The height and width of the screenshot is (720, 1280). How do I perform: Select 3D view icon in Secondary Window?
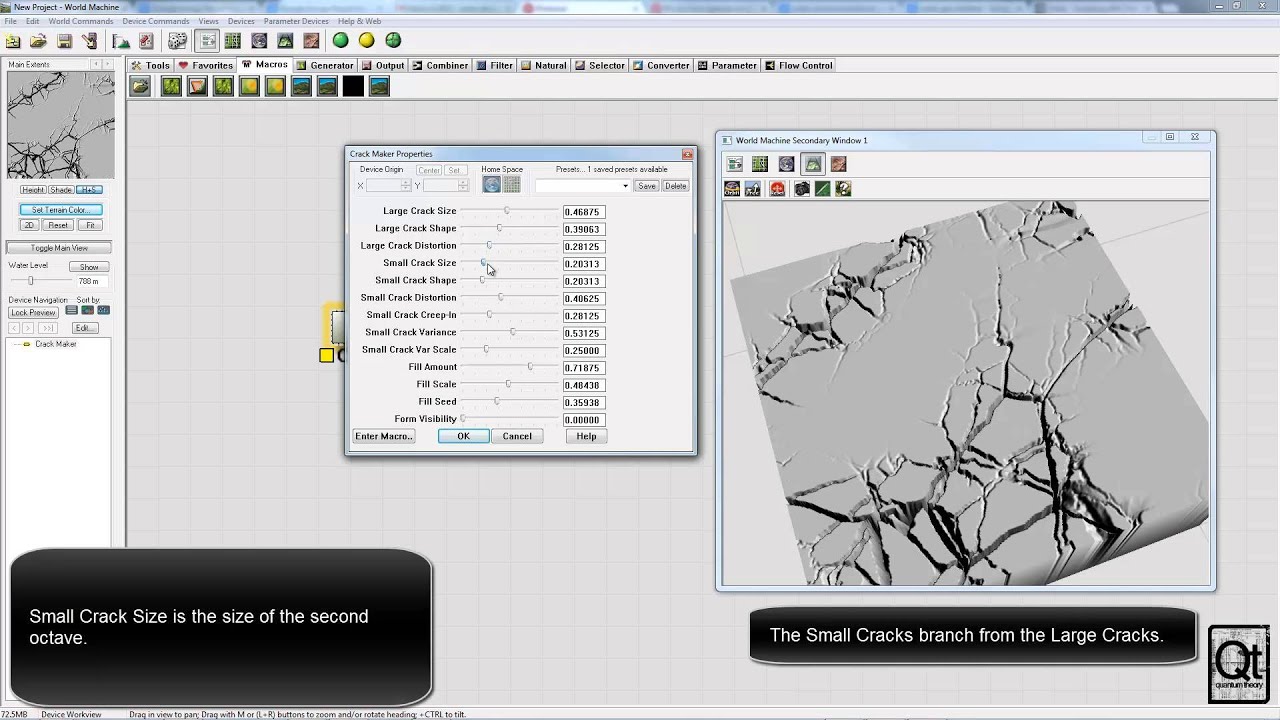[x=813, y=164]
